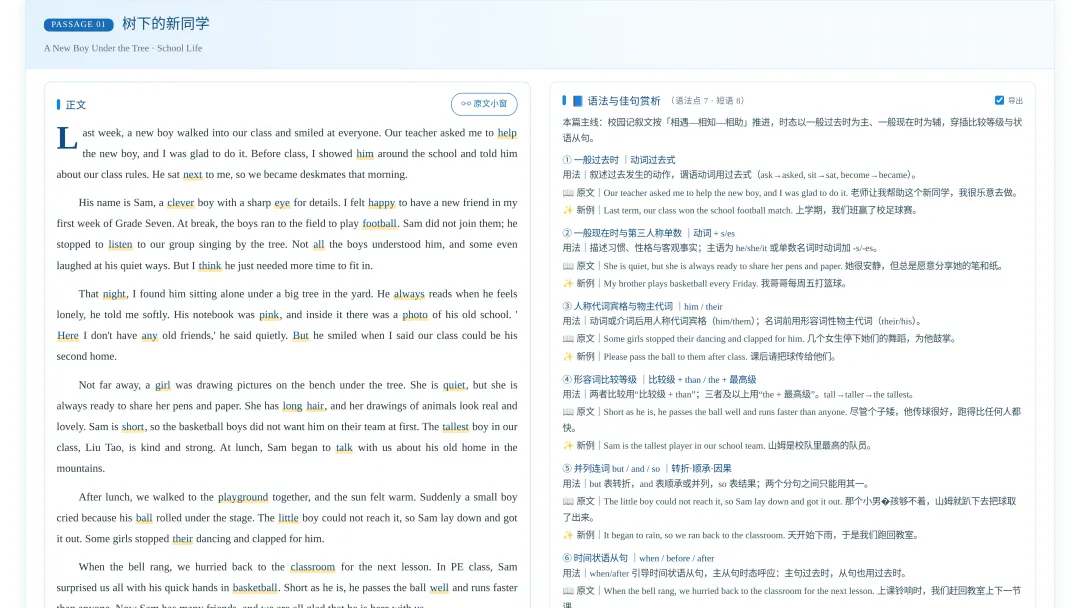Click the book icon beside 语法与佳句赏析
Image resolution: width=1080 pixels, height=608 pixels.
(x=577, y=101)
